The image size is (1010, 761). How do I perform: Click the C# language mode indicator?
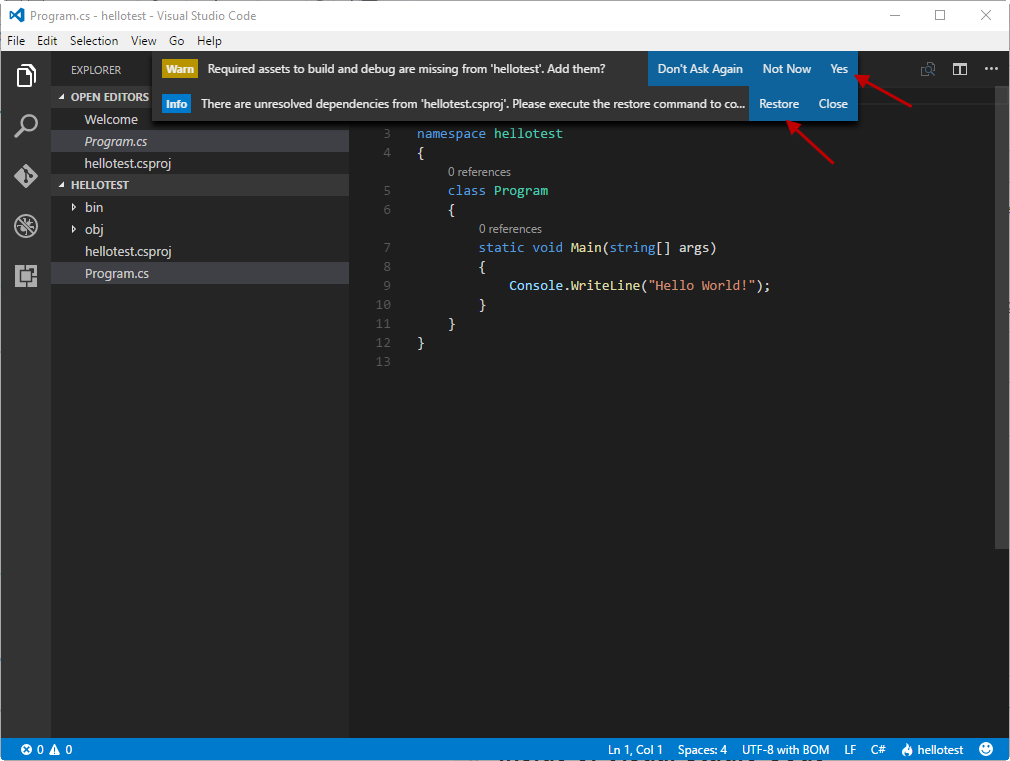coord(878,749)
